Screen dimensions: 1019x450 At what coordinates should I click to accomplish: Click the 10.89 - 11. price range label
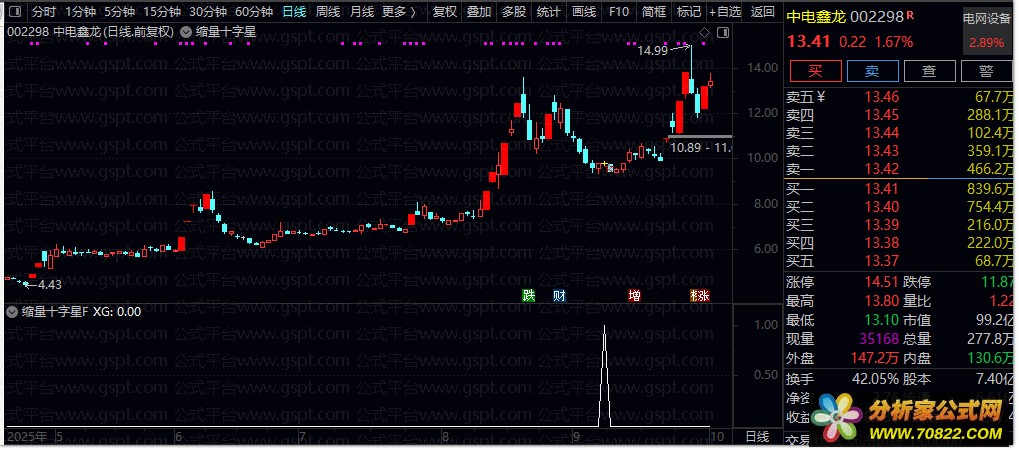[700, 148]
